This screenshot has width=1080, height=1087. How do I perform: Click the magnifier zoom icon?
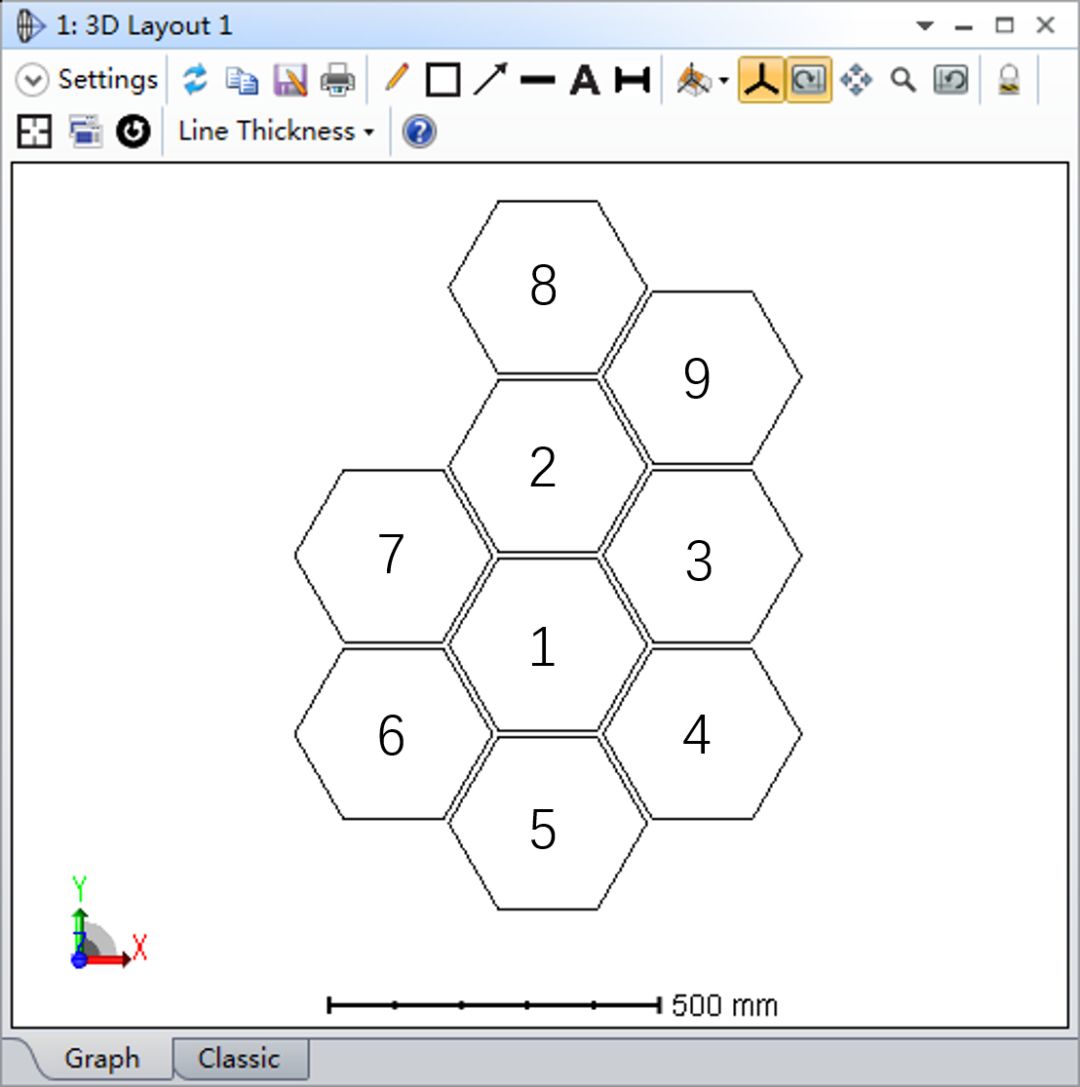[x=903, y=80]
